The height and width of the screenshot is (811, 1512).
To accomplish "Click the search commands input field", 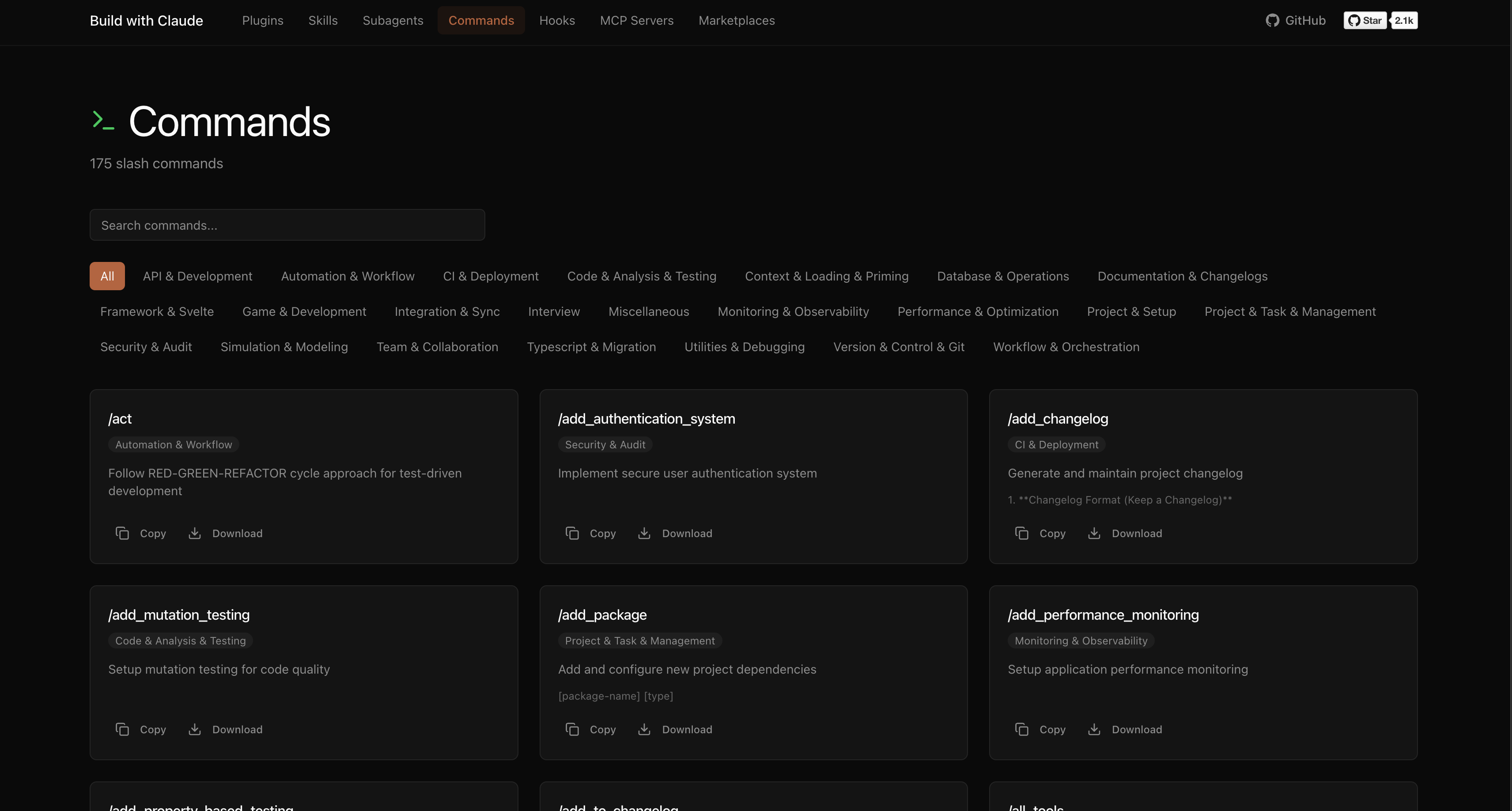I will 287,225.
